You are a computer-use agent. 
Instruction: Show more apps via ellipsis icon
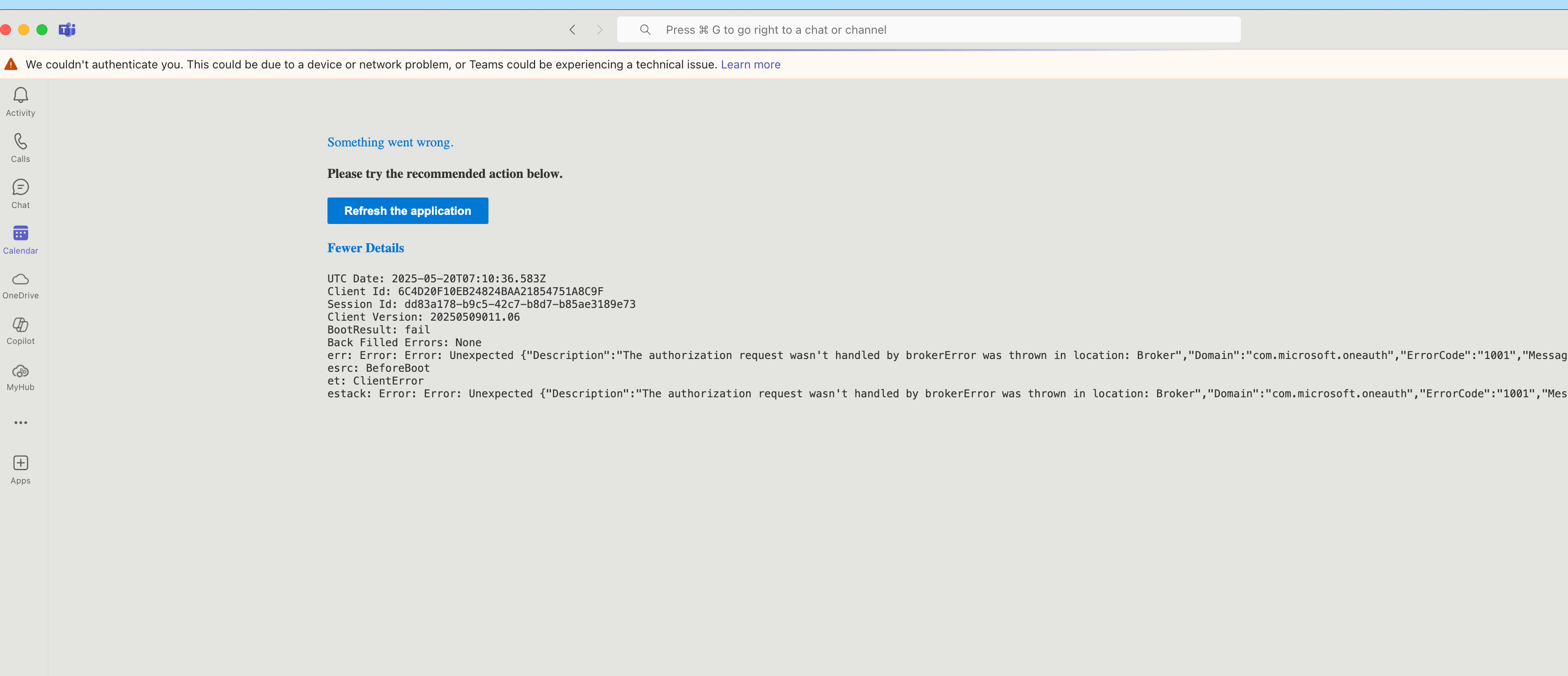(x=21, y=423)
